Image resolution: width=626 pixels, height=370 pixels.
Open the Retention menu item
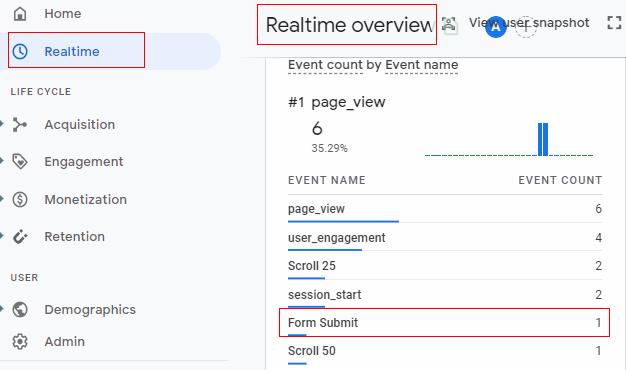click(74, 237)
